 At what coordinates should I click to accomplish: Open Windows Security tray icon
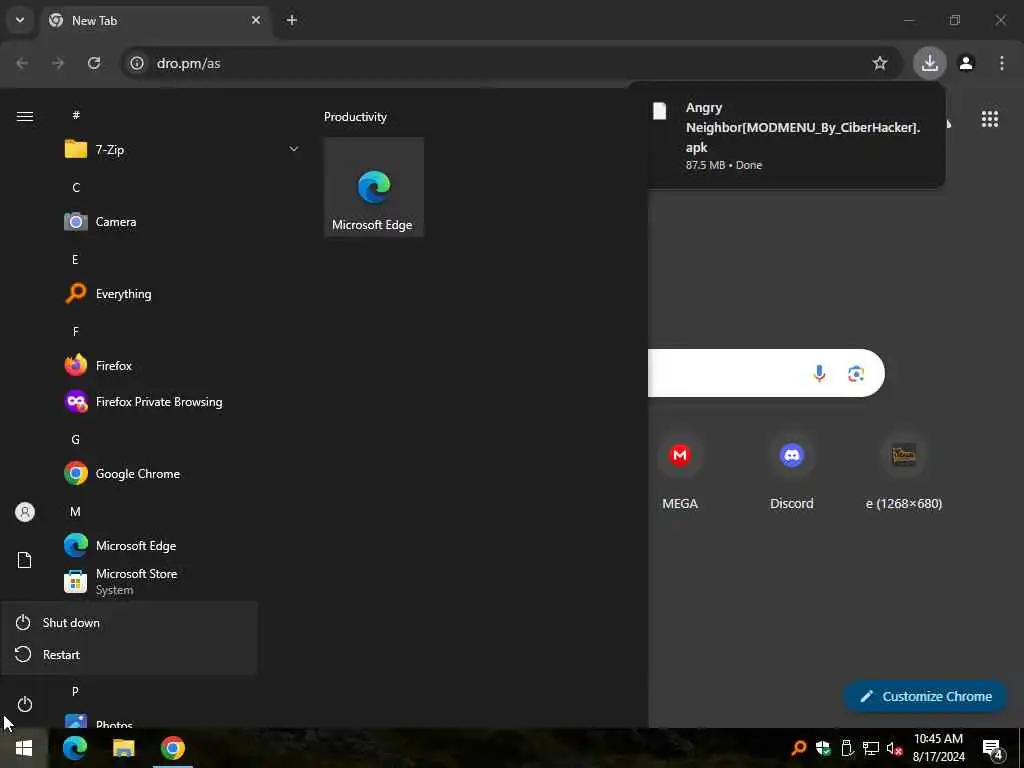(823, 748)
